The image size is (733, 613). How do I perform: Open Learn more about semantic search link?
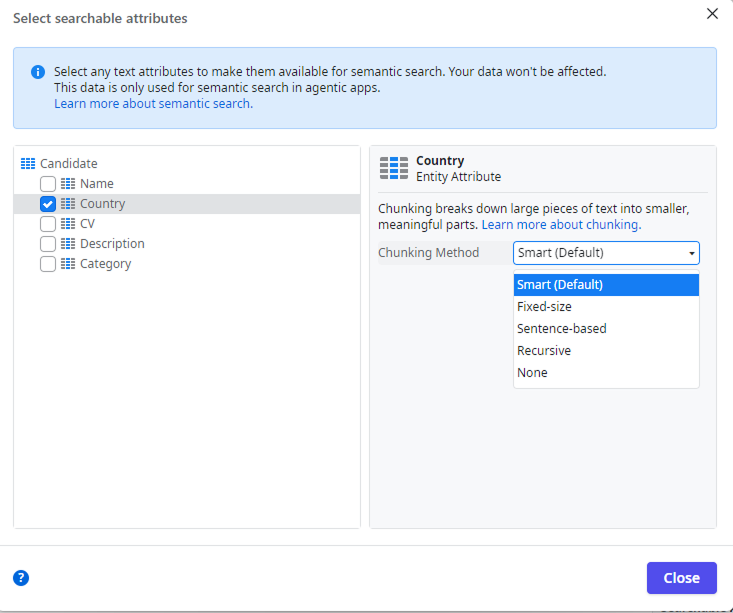(153, 103)
